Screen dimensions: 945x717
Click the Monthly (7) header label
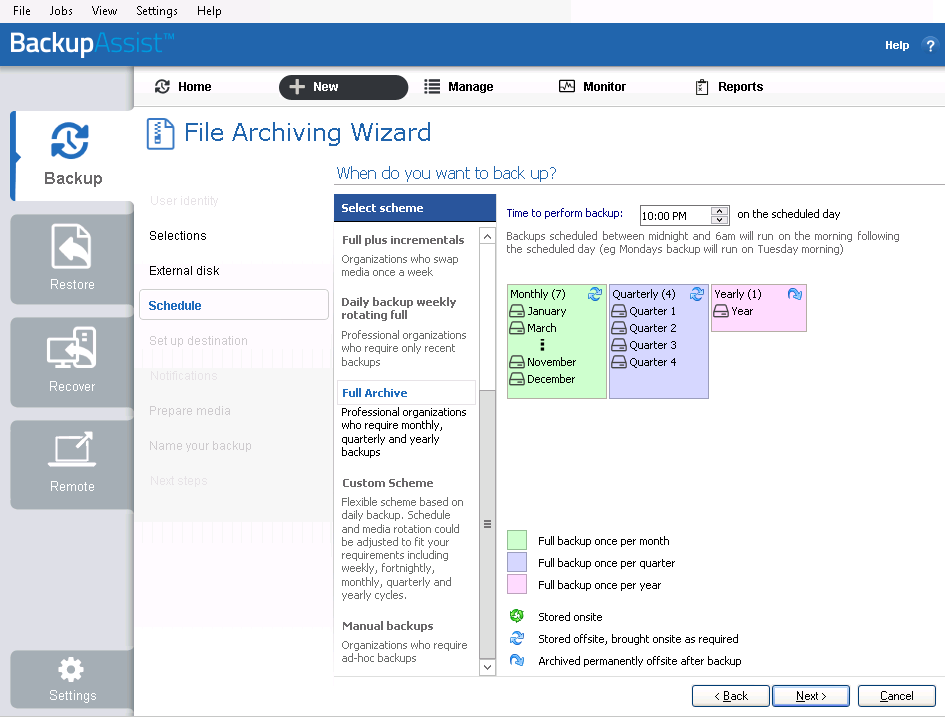(538, 294)
